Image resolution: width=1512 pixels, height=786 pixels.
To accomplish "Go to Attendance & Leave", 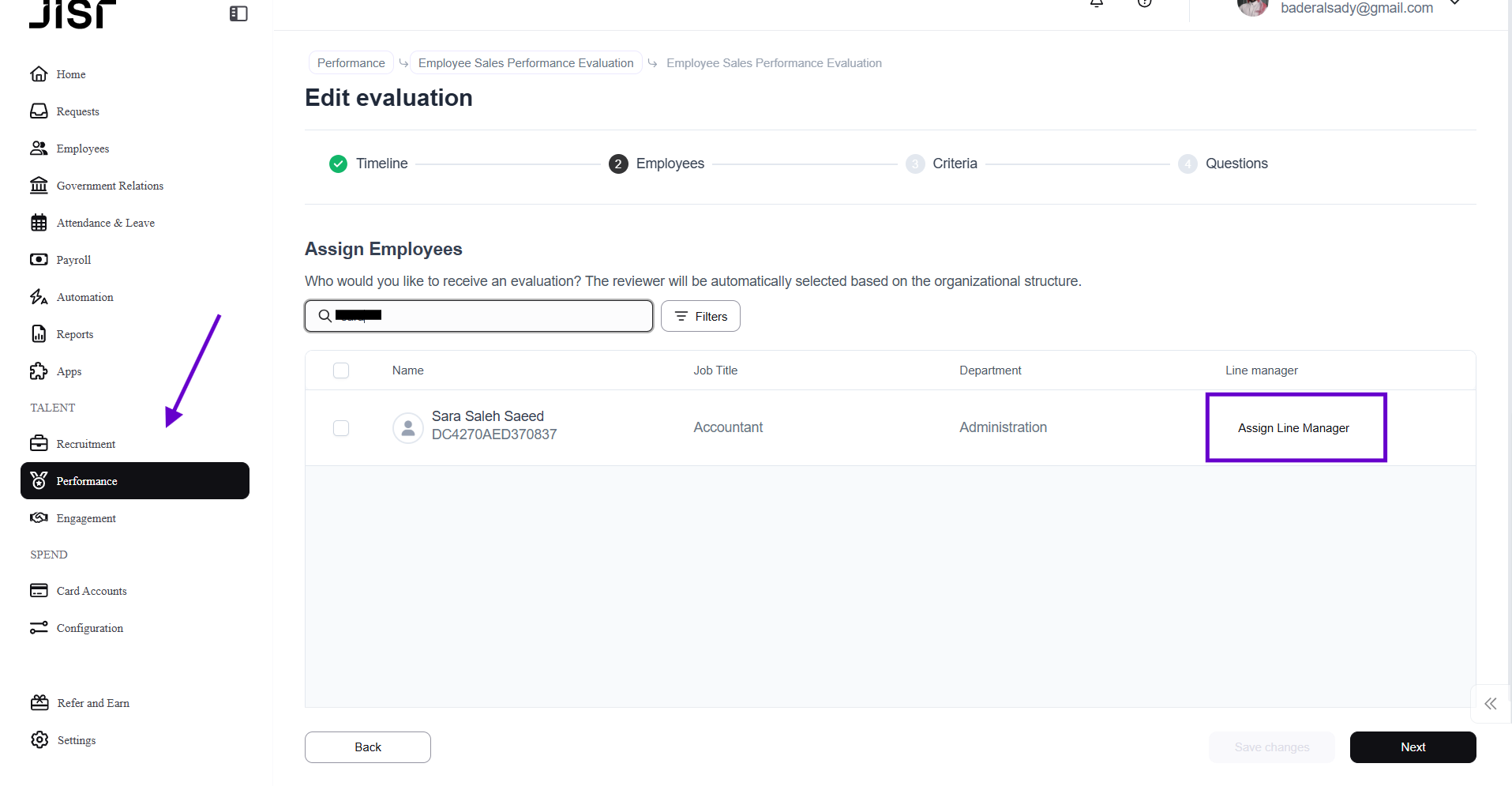I will point(105,223).
